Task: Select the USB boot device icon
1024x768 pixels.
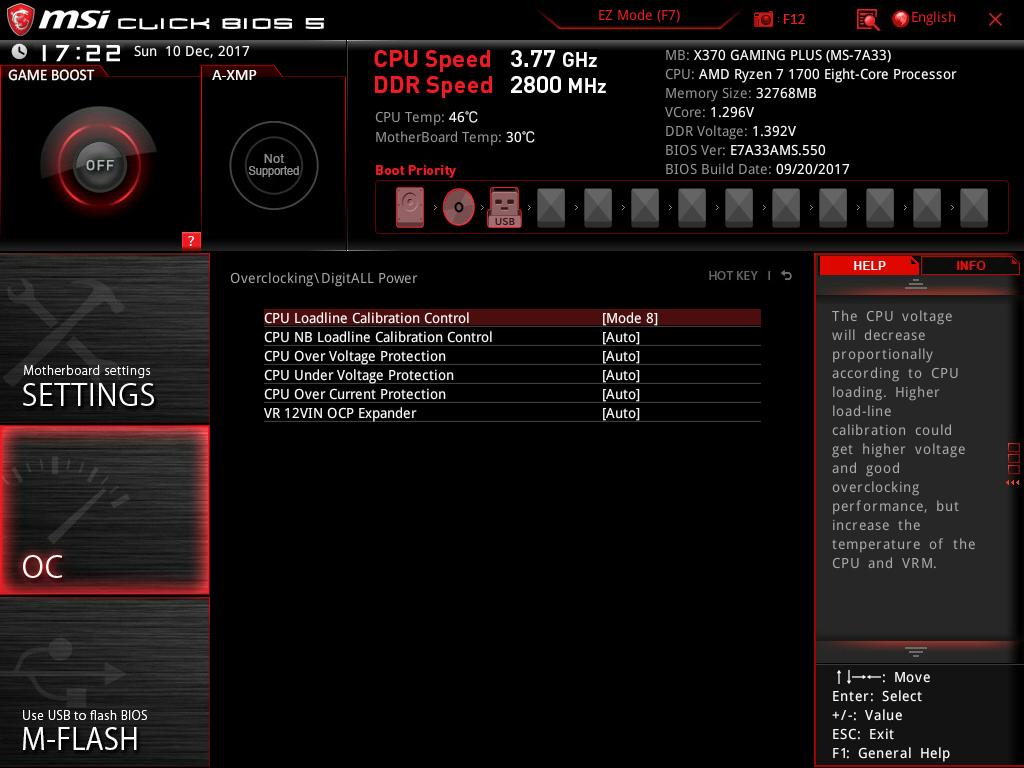Action: [504, 207]
